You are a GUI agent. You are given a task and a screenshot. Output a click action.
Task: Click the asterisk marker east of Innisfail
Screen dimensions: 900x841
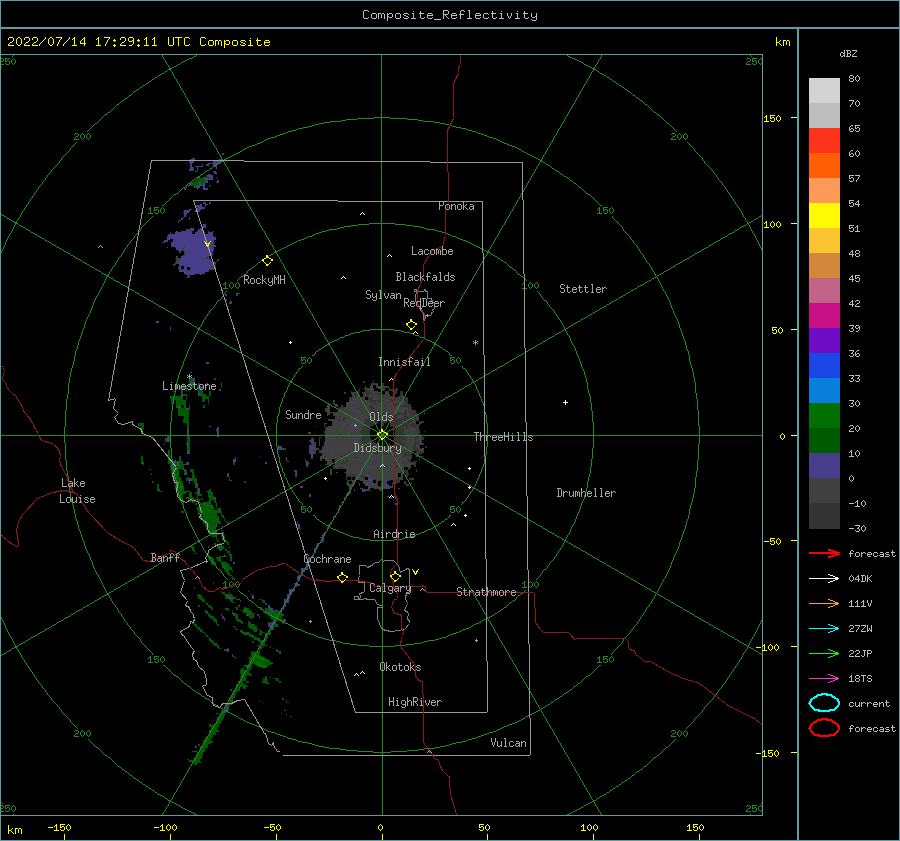tap(475, 343)
